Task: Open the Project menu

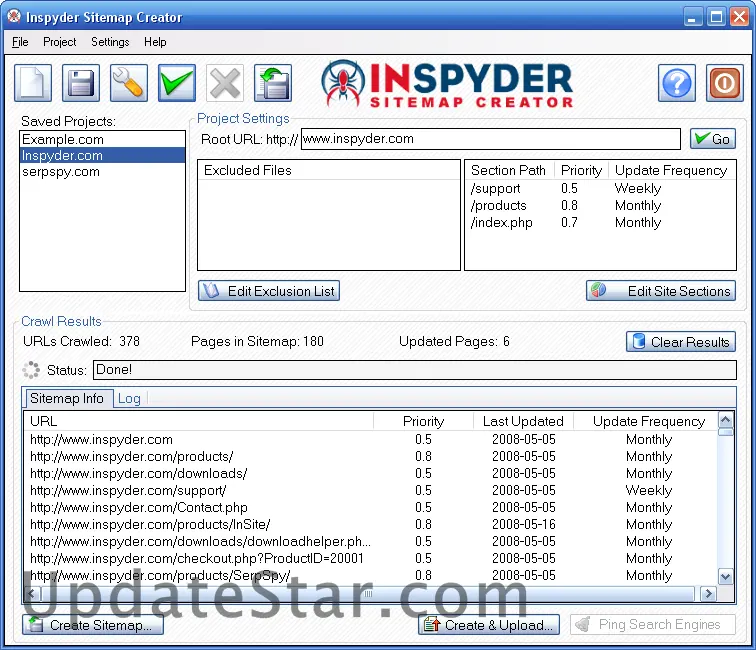Action: click(x=60, y=42)
